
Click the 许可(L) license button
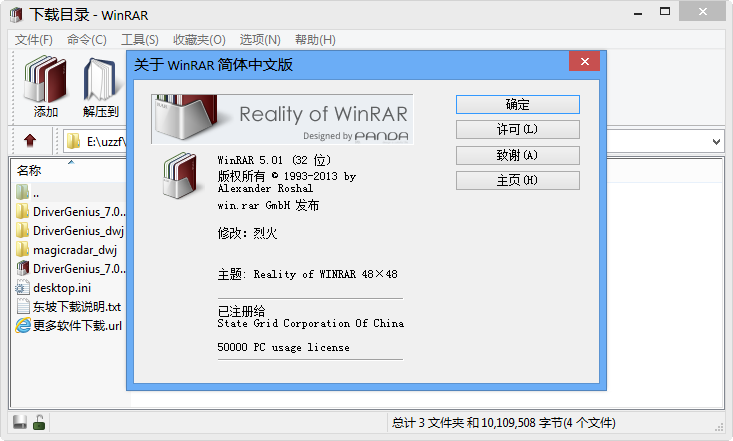(517, 130)
